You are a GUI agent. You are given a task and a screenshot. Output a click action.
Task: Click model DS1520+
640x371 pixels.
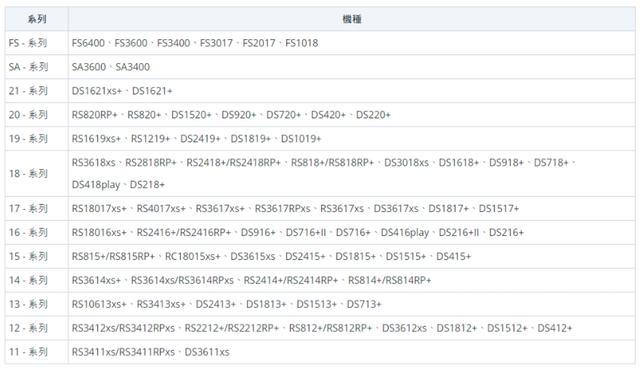click(191, 115)
